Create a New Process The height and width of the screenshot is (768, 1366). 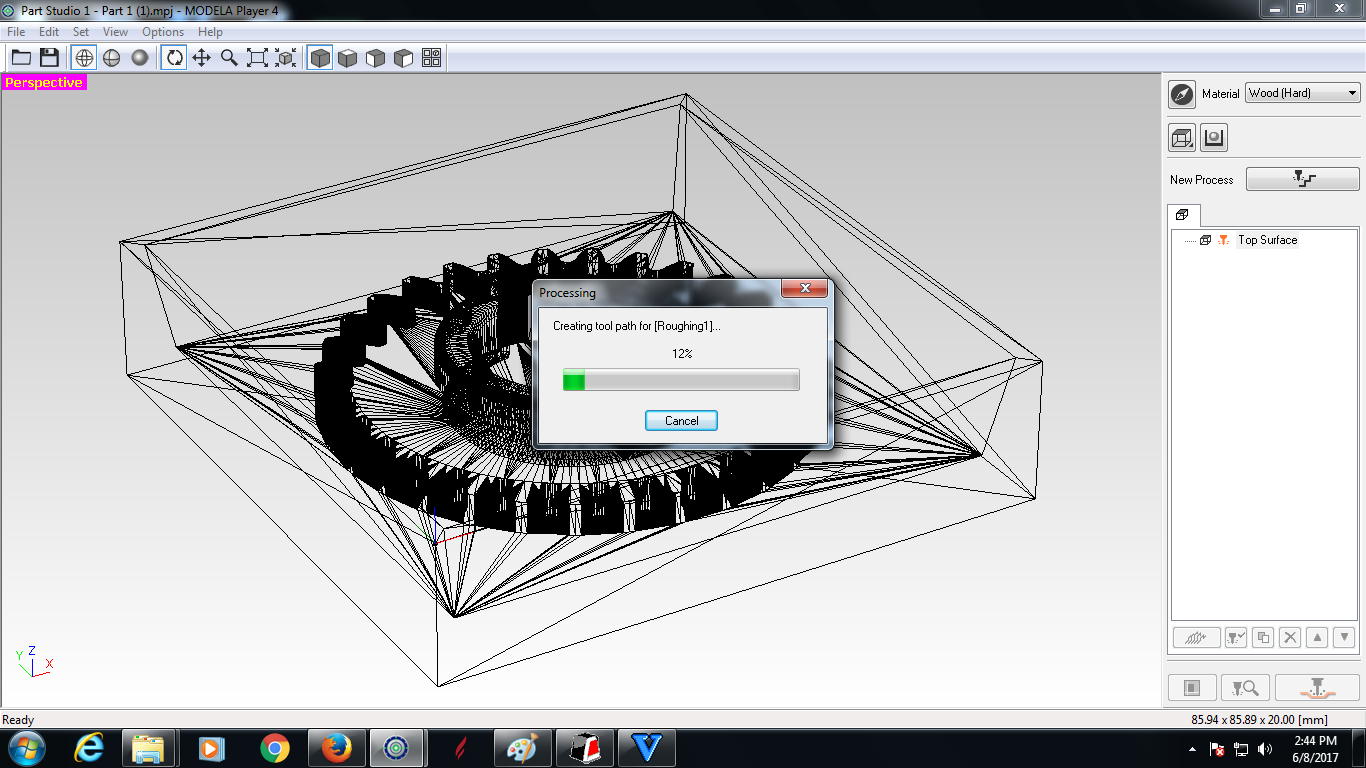click(x=1302, y=179)
